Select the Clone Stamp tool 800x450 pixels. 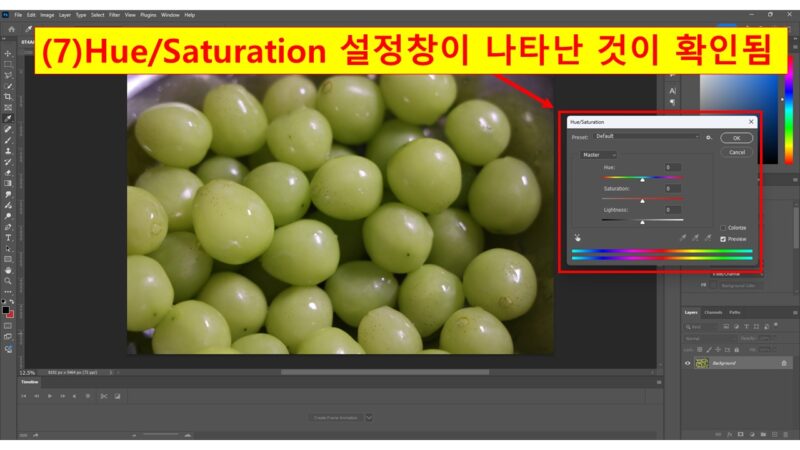[8, 151]
